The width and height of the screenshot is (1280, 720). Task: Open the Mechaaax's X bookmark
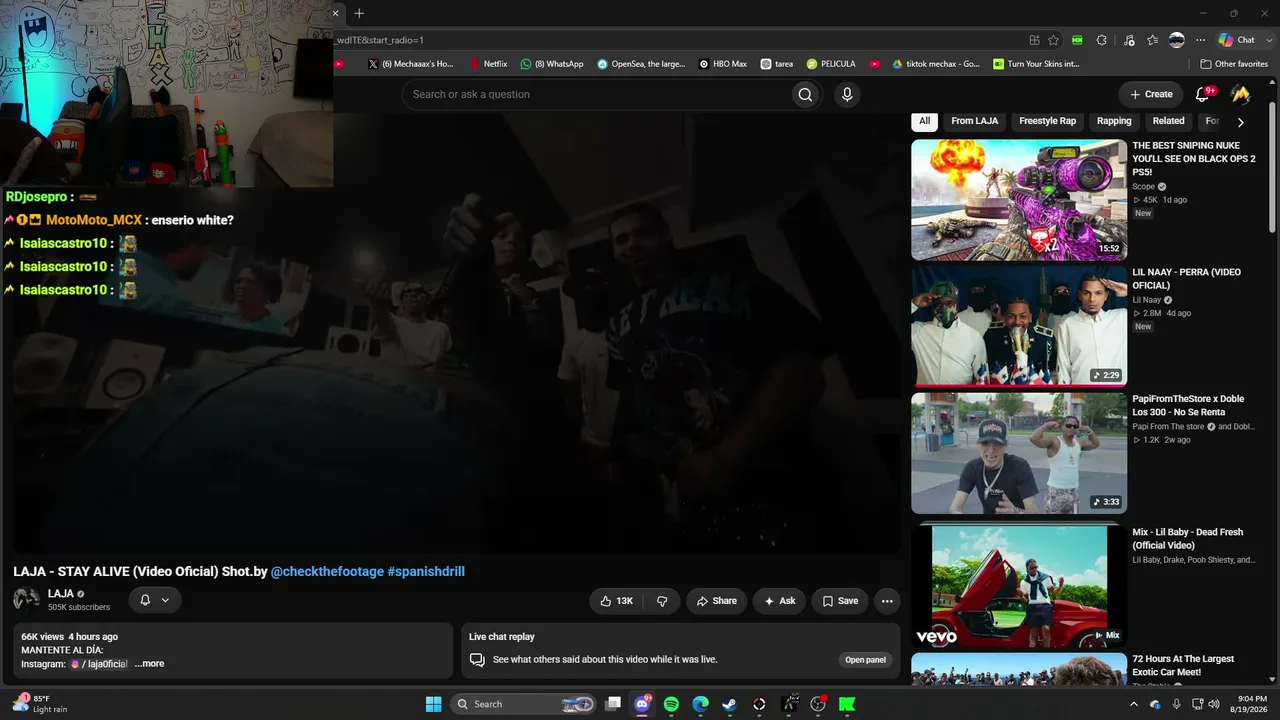point(410,64)
